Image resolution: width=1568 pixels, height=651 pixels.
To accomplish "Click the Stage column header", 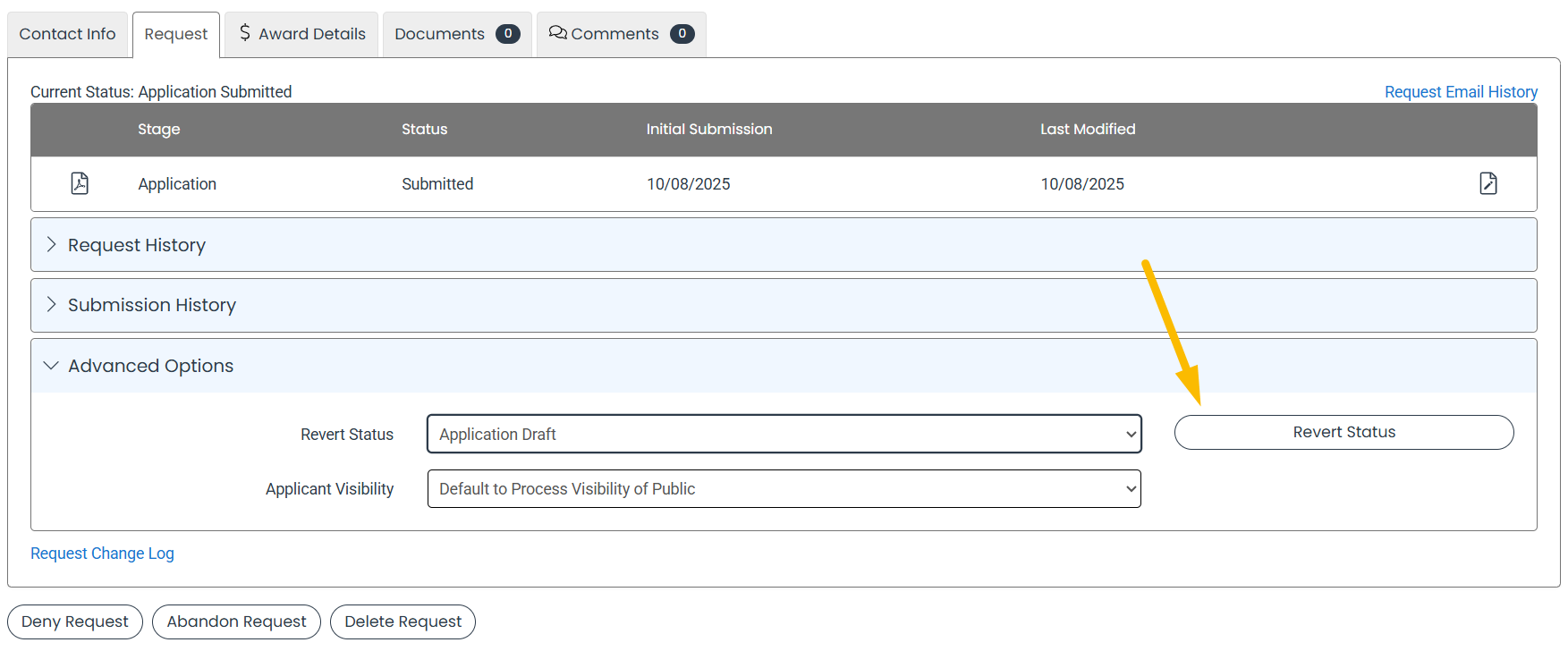I will click(x=159, y=130).
